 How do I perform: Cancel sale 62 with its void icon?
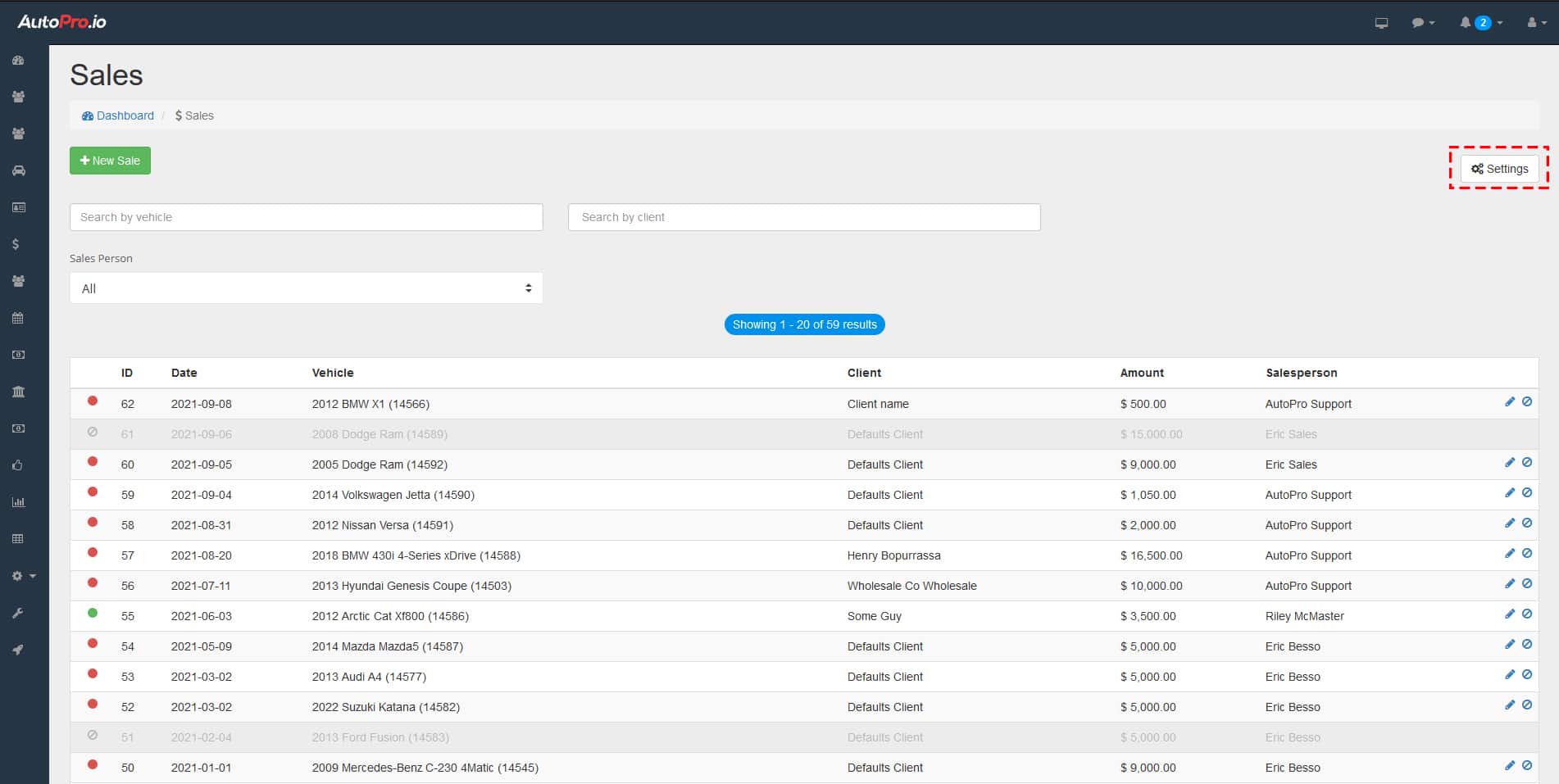point(1527,402)
